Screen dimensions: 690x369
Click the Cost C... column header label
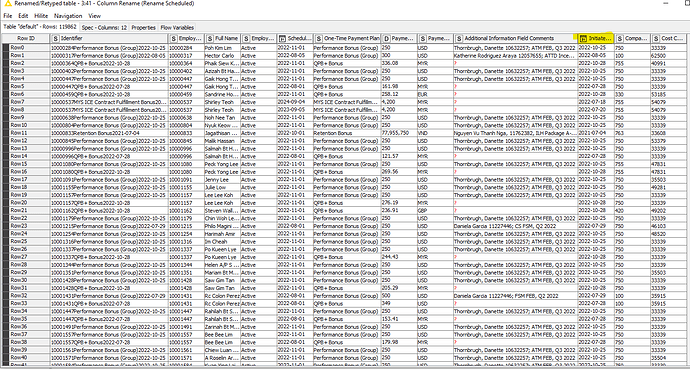click(x=672, y=39)
